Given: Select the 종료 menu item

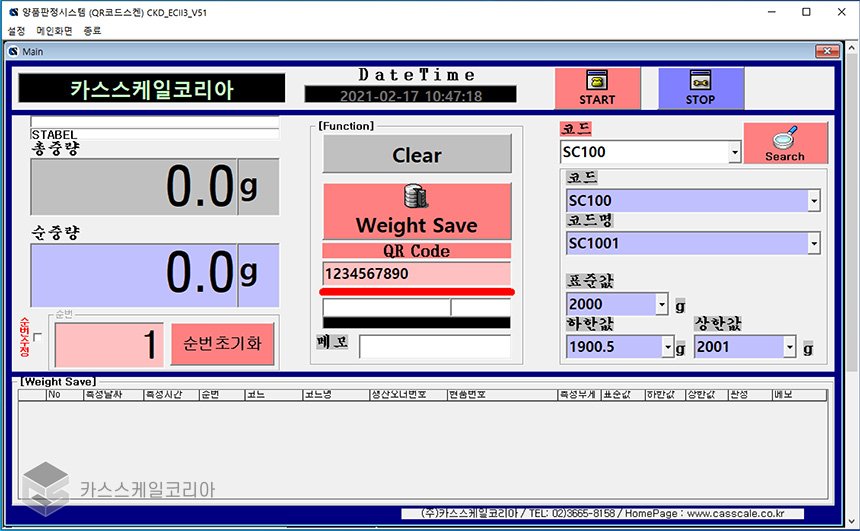Looking at the screenshot, I should click(92, 31).
